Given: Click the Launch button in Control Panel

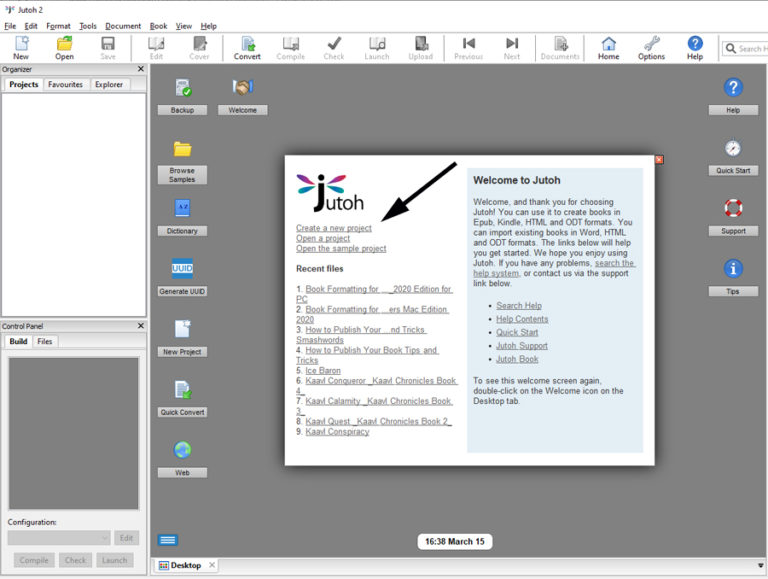Looking at the screenshot, I should click(115, 560).
